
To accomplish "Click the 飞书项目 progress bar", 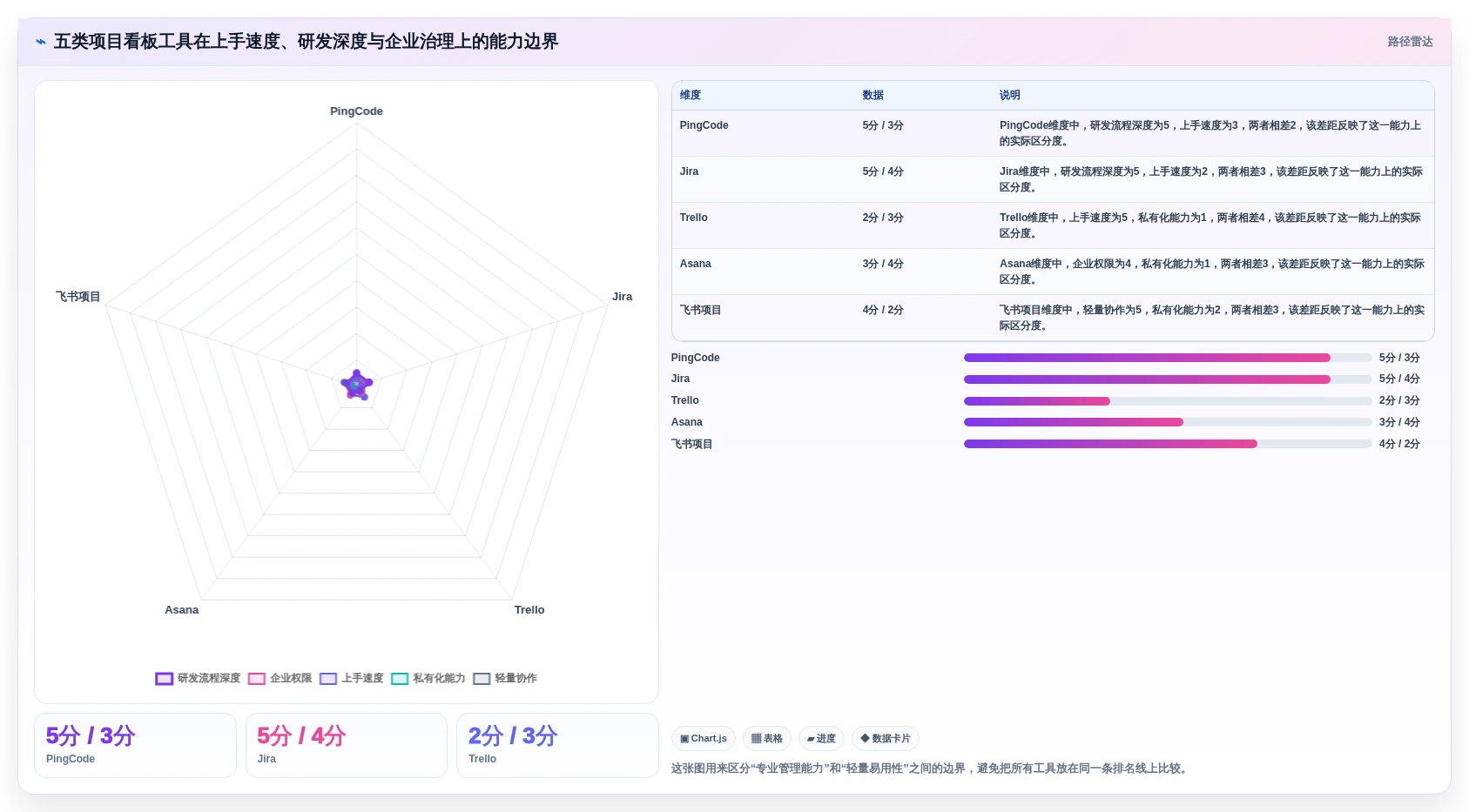I will 1168,444.
